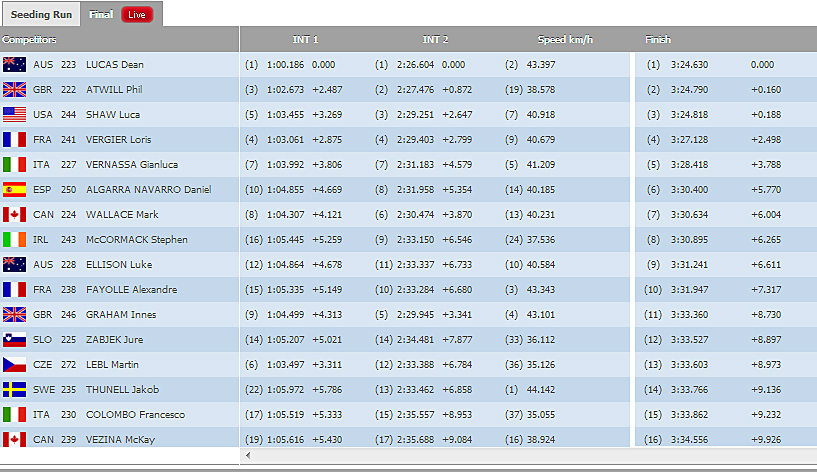The width and height of the screenshot is (817, 472).
Task: Click the INT 2 column header
Action: click(x=435, y=40)
